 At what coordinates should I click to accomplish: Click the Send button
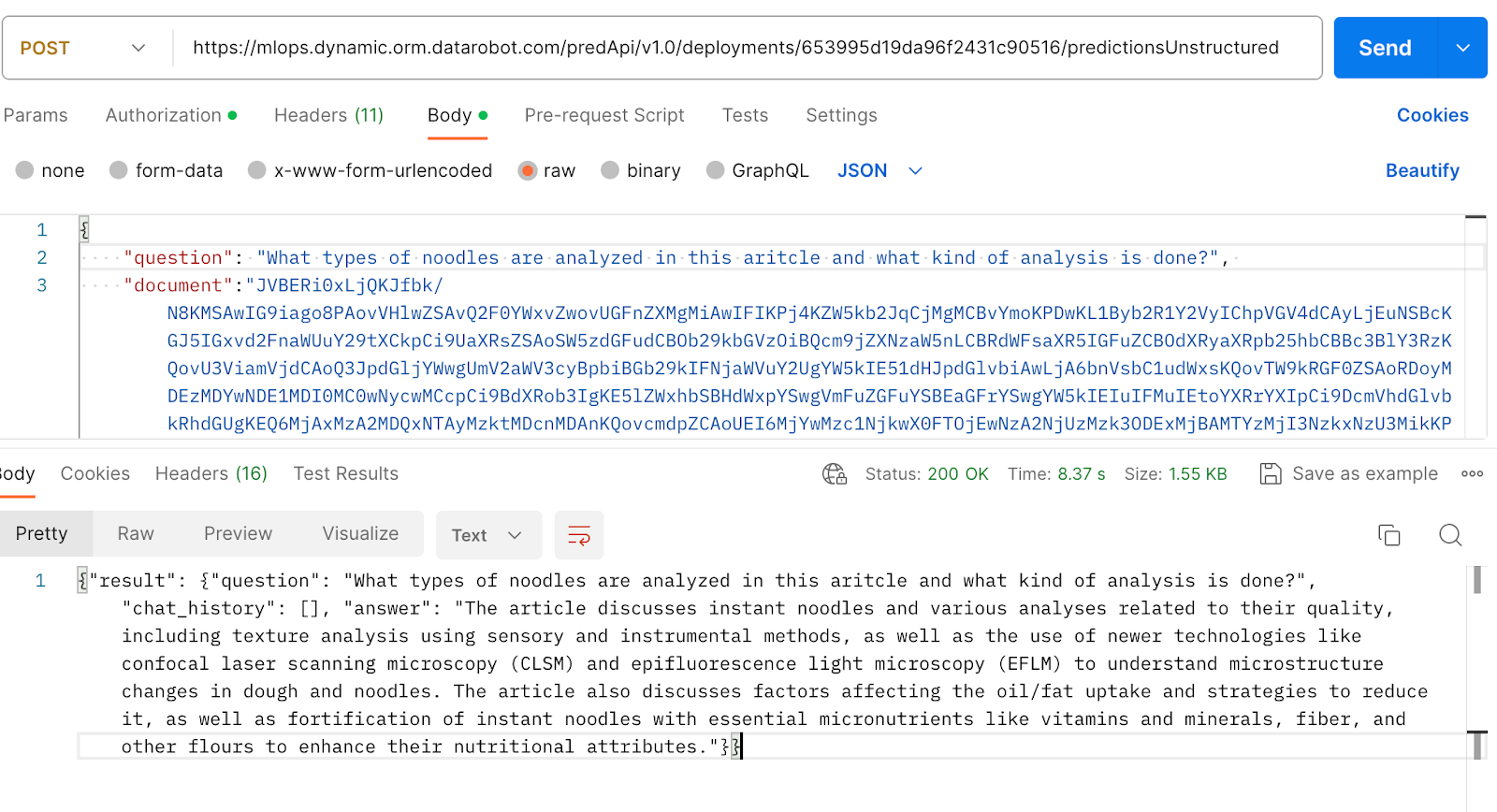point(1383,47)
